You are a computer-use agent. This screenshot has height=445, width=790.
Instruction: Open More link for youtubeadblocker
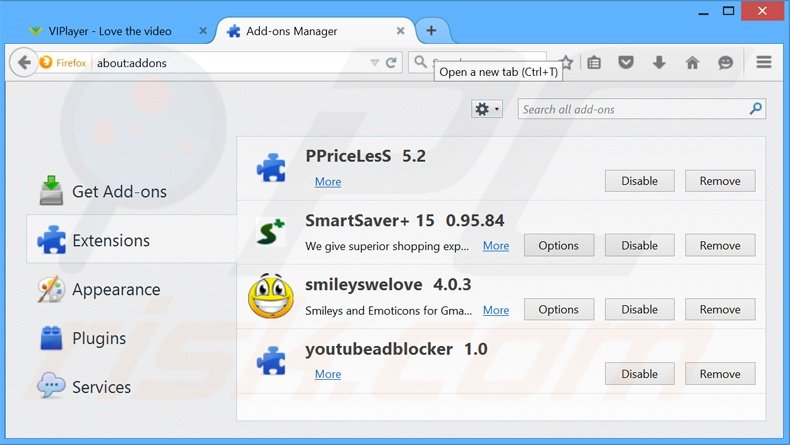pos(328,374)
